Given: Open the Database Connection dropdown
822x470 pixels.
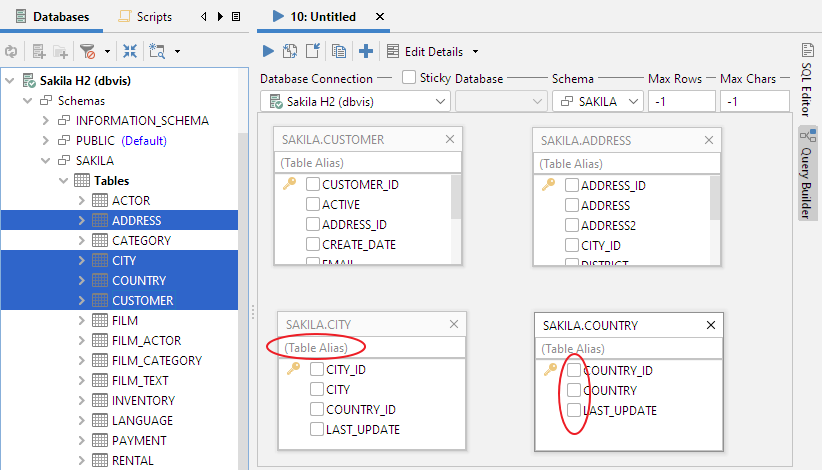Looking at the screenshot, I should pos(355,101).
